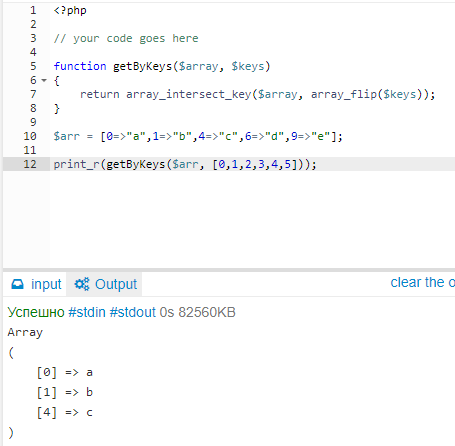Open the #stdout link

[133, 312]
